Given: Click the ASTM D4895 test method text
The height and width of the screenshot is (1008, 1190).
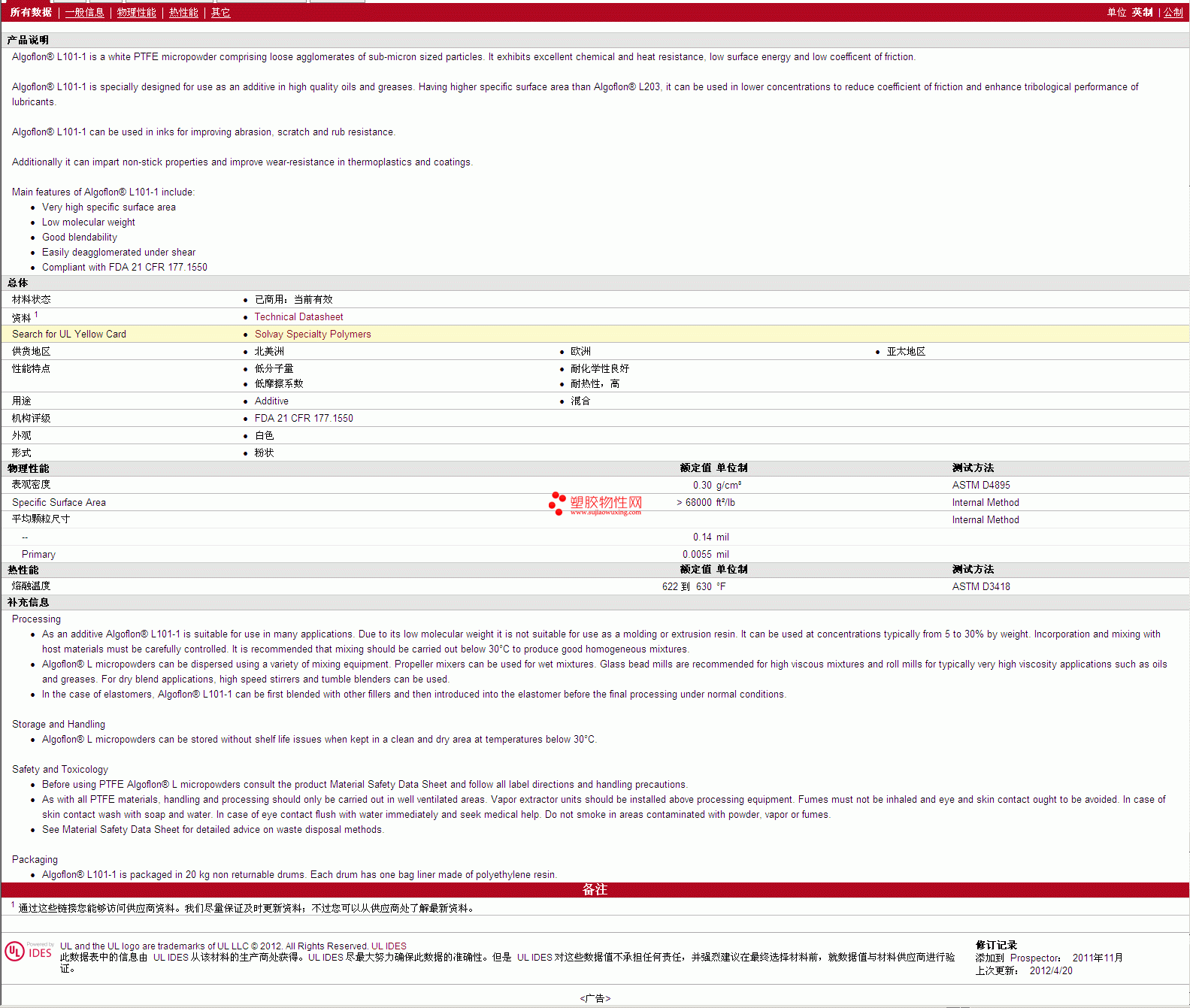Looking at the screenshot, I should (981, 485).
